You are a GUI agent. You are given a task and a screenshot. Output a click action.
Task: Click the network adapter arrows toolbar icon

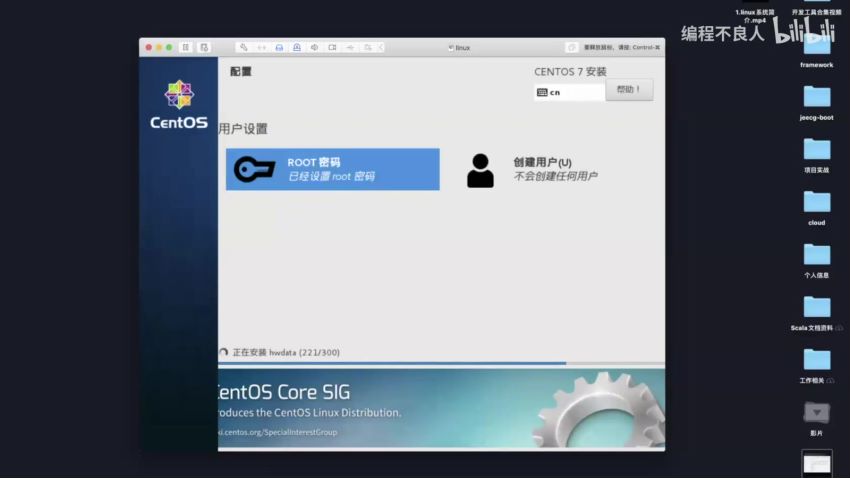click(x=261, y=48)
